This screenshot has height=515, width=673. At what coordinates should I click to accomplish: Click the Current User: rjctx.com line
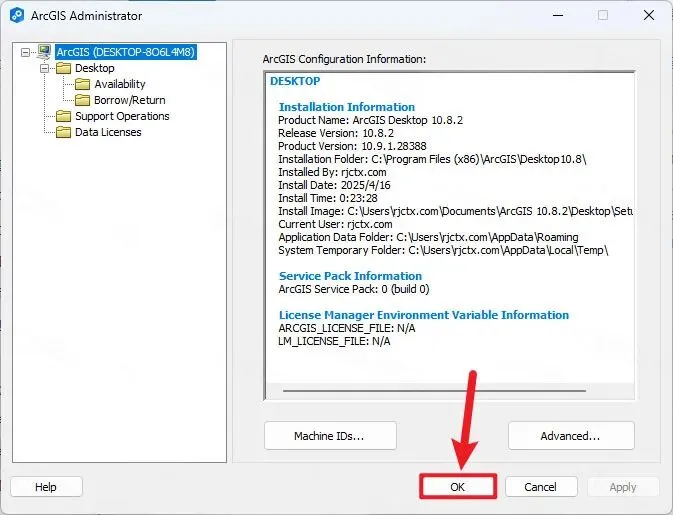click(335, 224)
